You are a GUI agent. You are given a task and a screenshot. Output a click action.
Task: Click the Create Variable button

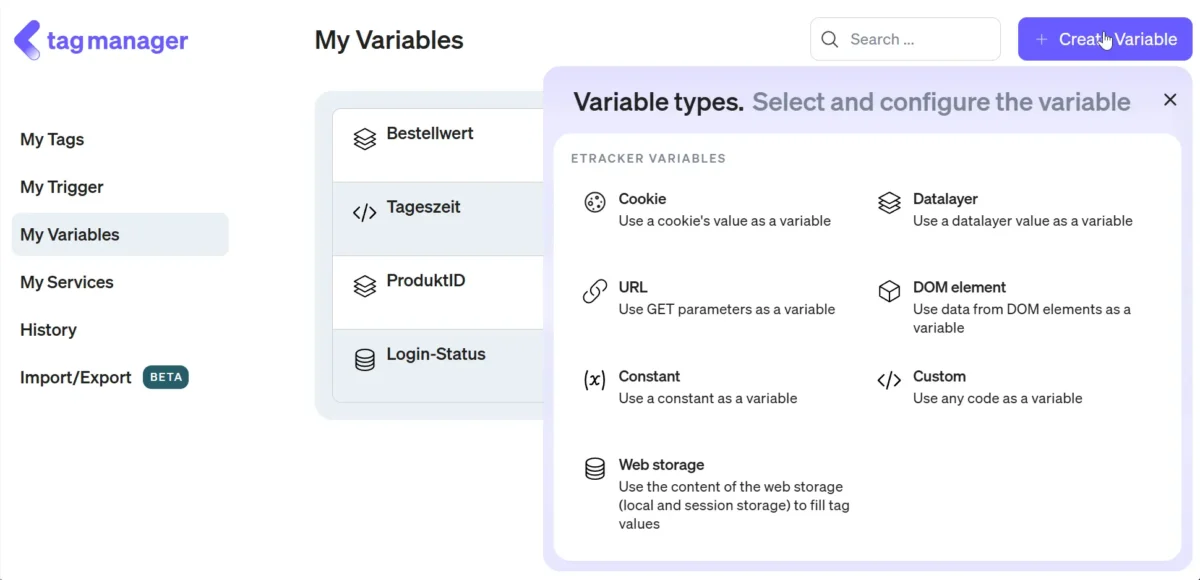click(x=1104, y=39)
